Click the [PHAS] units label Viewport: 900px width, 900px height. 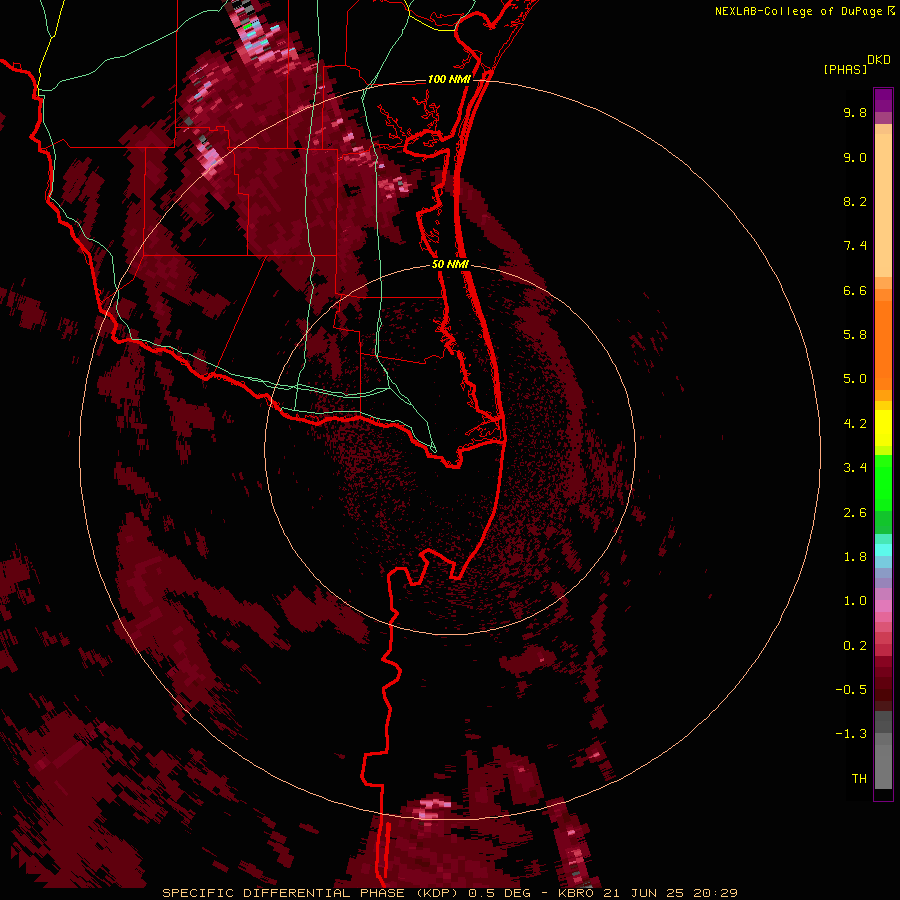tap(845, 69)
